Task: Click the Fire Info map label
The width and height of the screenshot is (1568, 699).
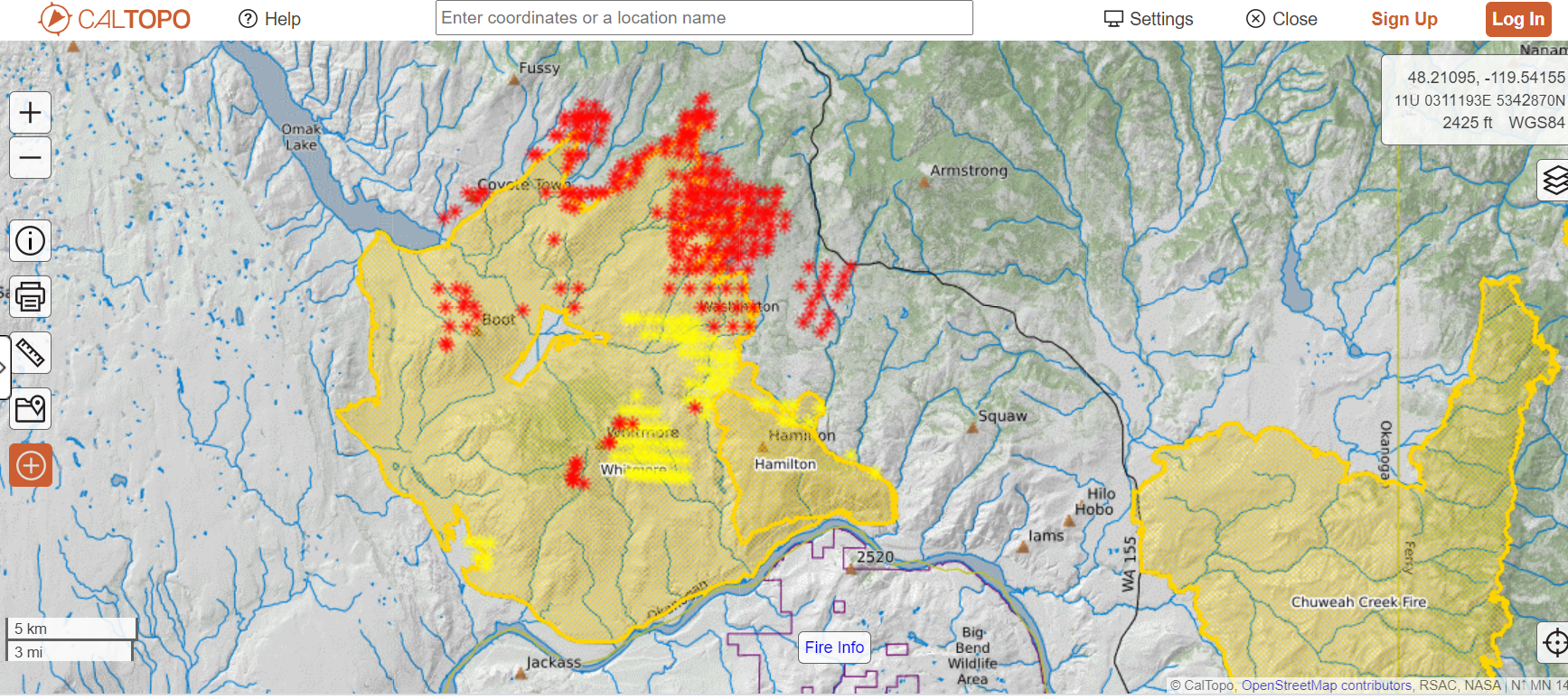Action: coord(834,648)
